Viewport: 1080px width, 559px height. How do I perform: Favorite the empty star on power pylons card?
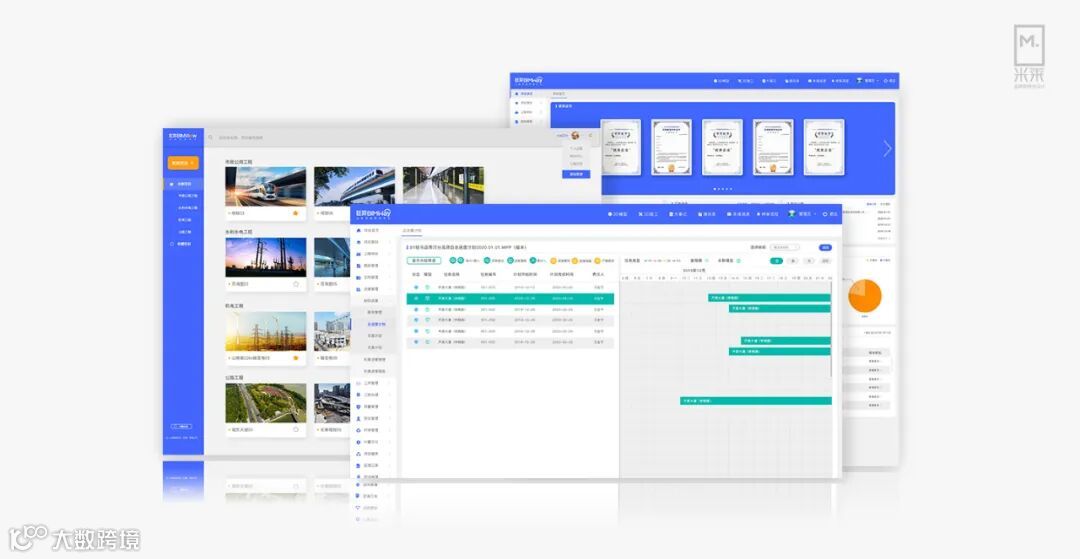pyautogui.click(x=296, y=284)
